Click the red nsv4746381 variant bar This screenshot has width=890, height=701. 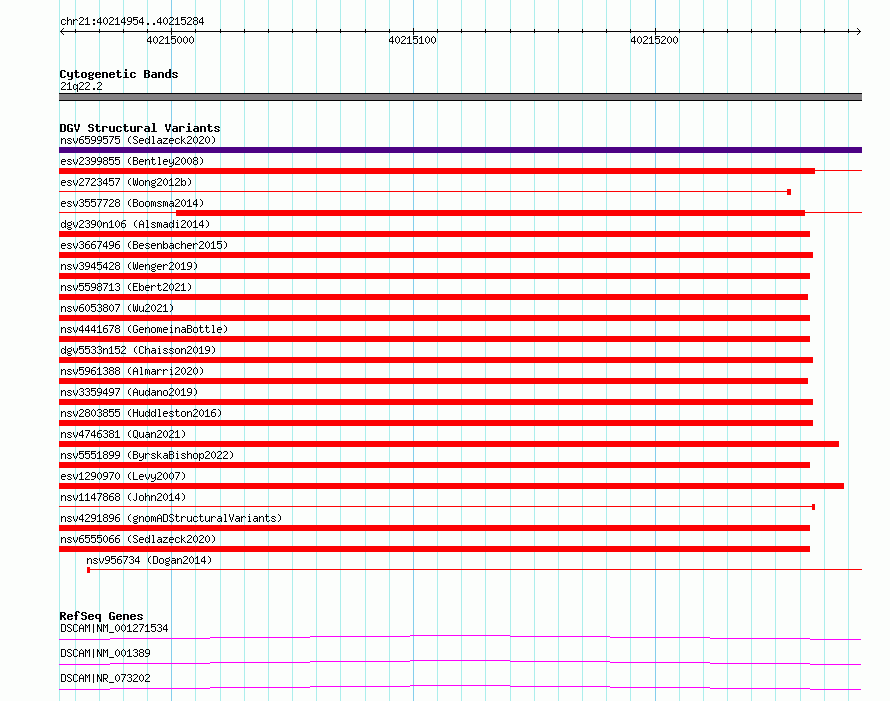[449, 444]
